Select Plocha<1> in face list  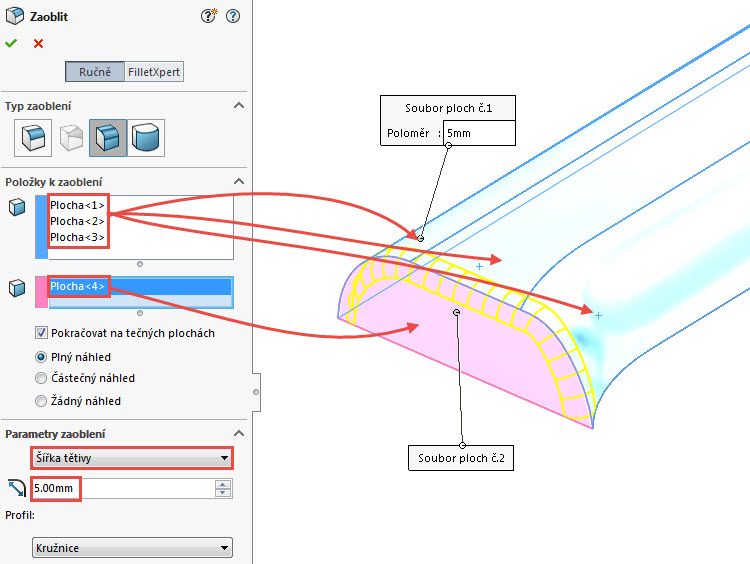[77, 205]
